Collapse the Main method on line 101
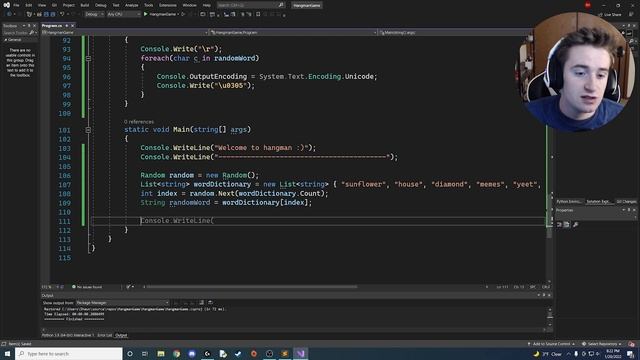The image size is (640, 360). 88,130
